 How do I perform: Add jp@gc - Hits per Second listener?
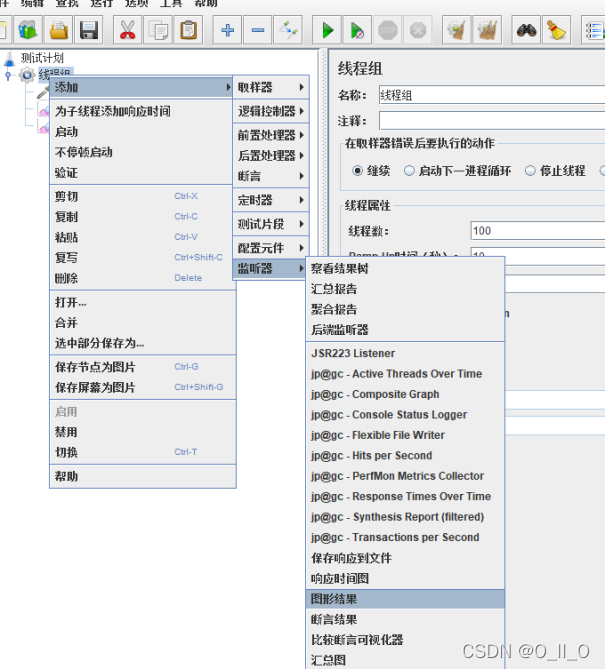(405, 455)
